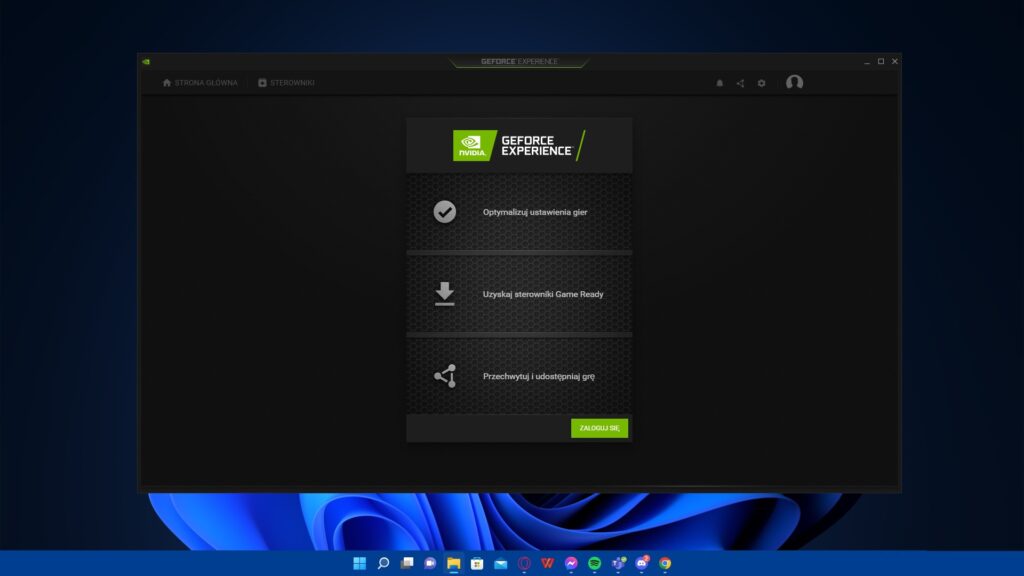Click the NVIDIA GeForce Experience logo banner
Screen dimensions: 1024x576
[x=519, y=145]
